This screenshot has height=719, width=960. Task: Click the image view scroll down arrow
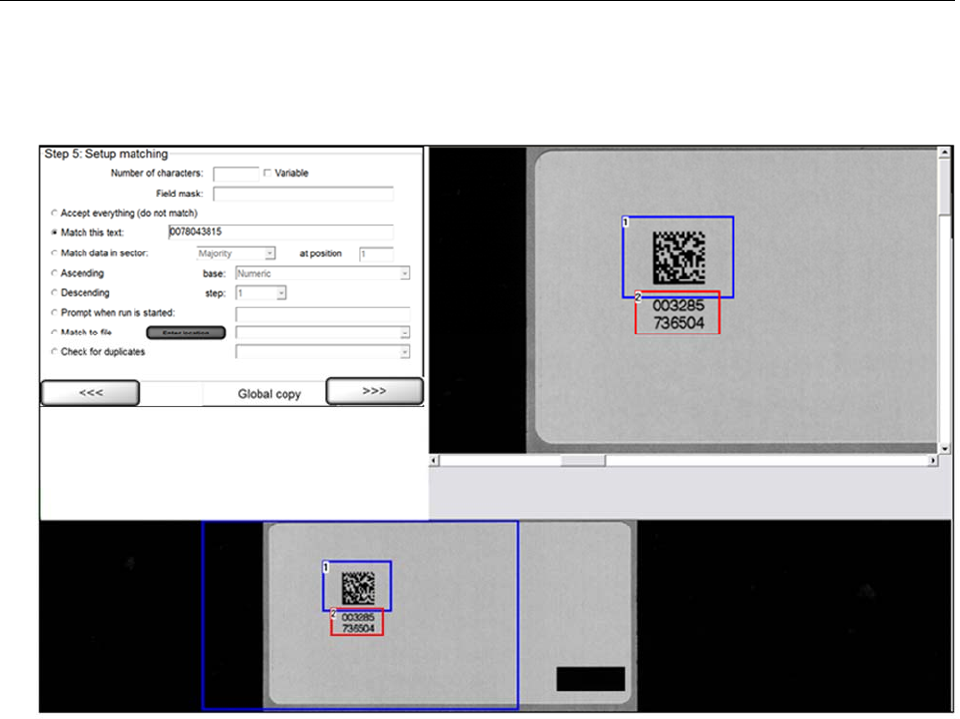pyautogui.click(x=945, y=449)
